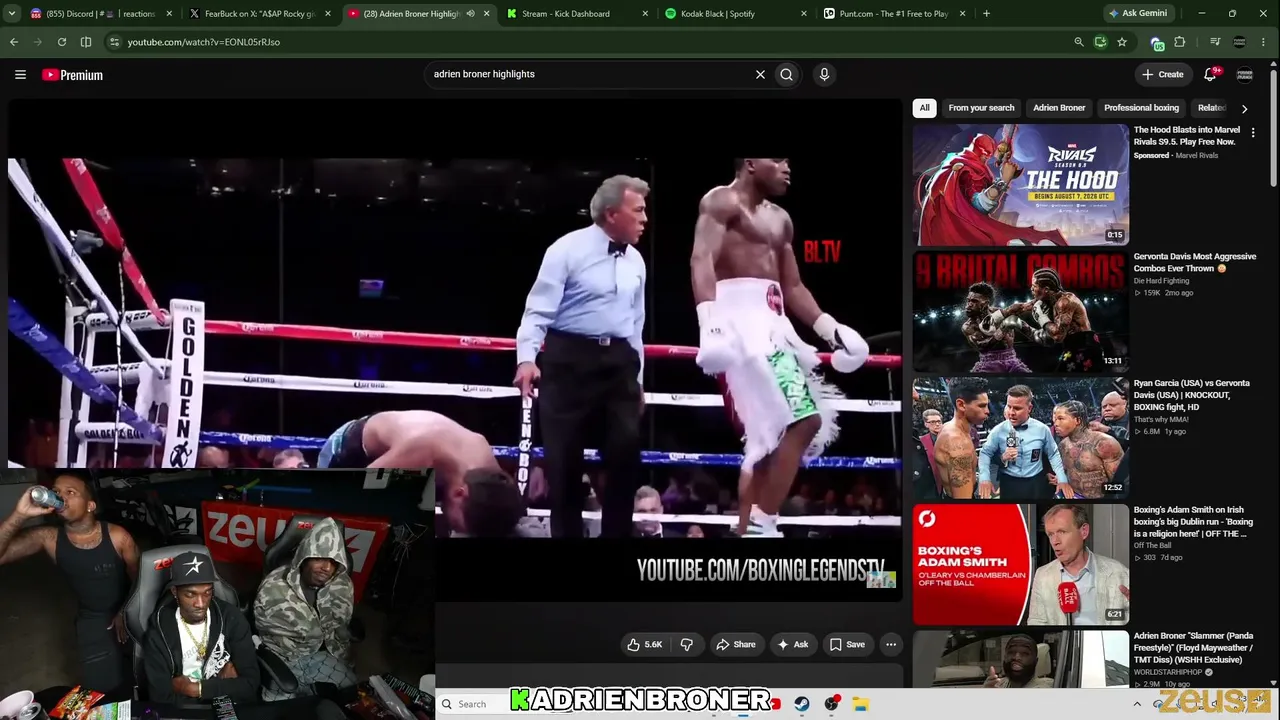This screenshot has width=1280, height=720.
Task: Dislike the video with thumbs down
Action: (686, 645)
